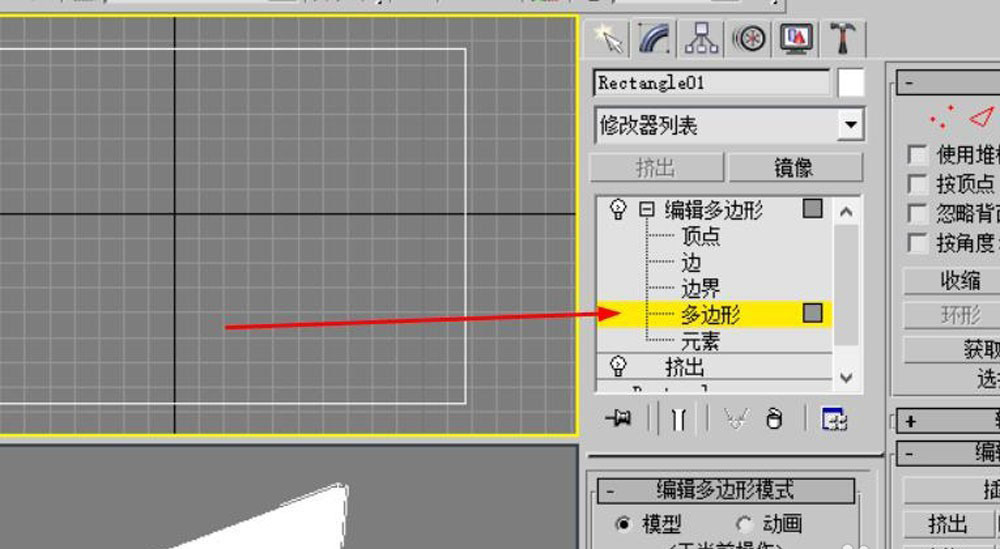Select 编辑多边形 in modifier stack
The width and height of the screenshot is (1000, 549).
(x=714, y=210)
